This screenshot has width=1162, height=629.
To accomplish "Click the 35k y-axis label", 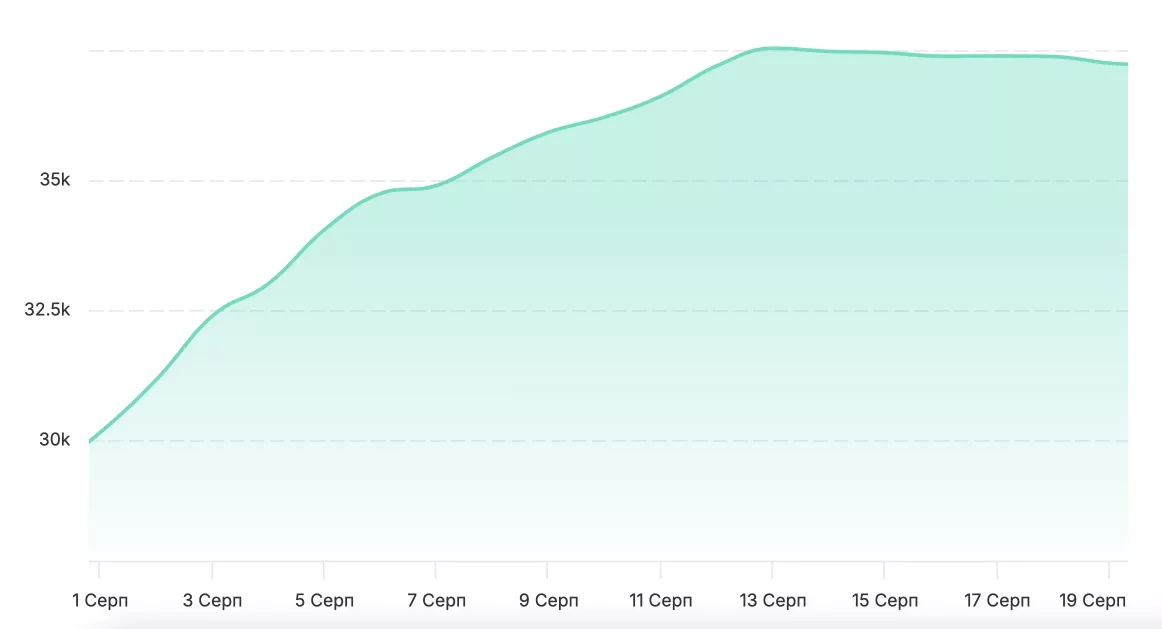I will [x=55, y=180].
